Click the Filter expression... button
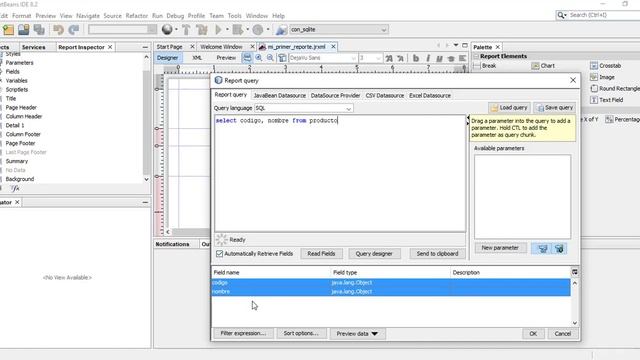The height and width of the screenshot is (360, 640). click(x=243, y=333)
